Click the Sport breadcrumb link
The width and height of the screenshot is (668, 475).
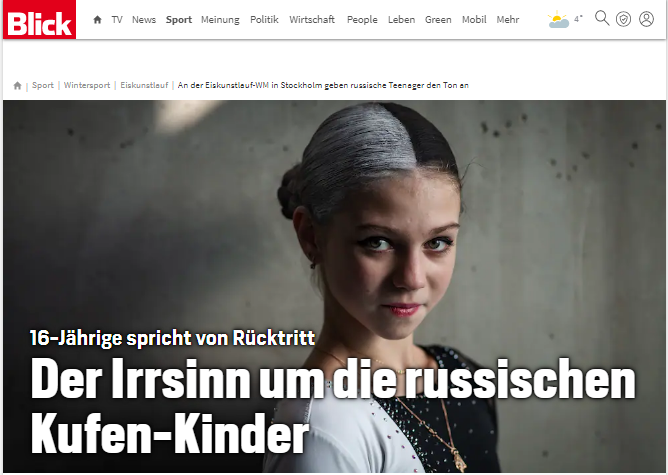coord(43,86)
